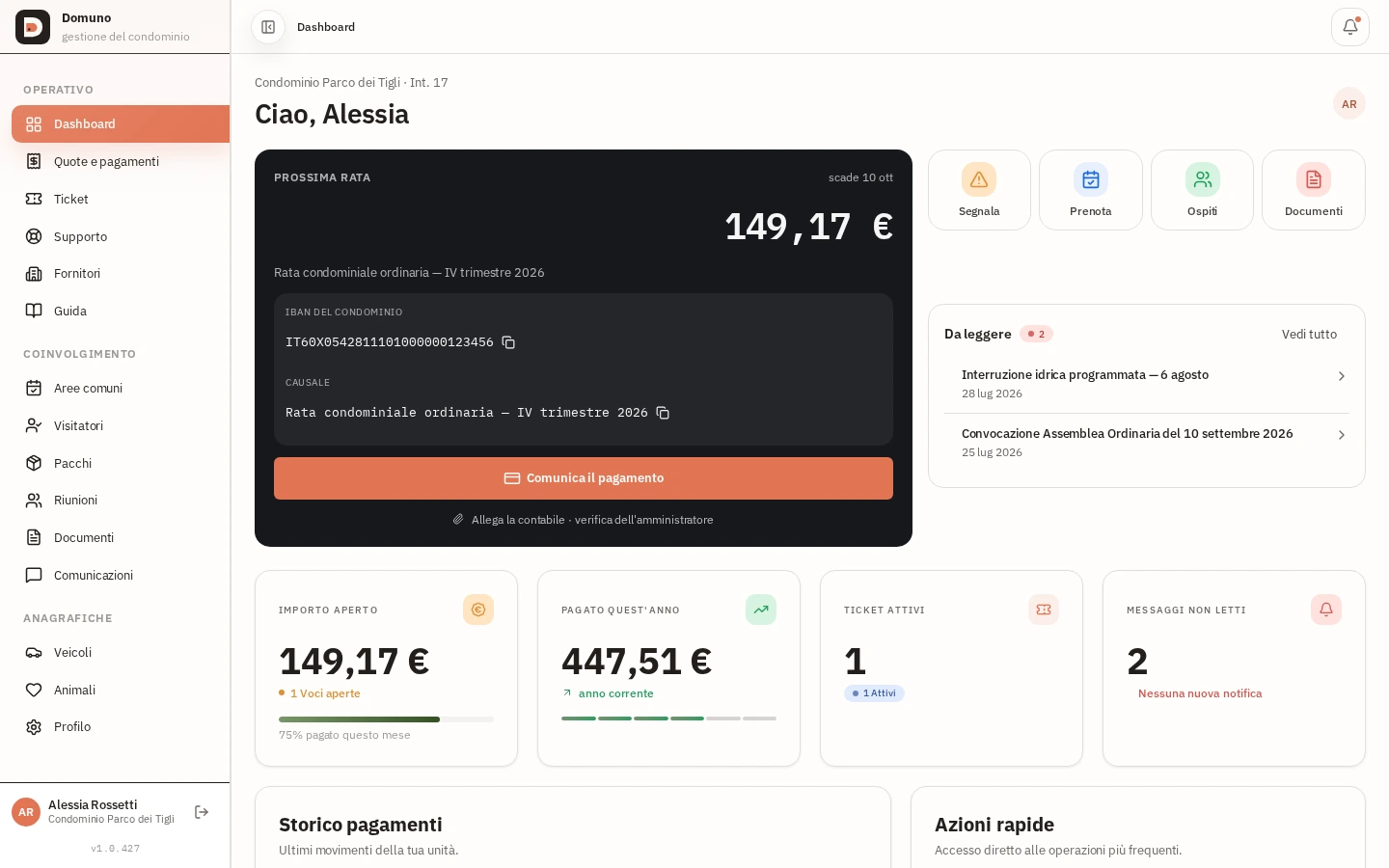The width and height of the screenshot is (1389, 868).
Task: Click the Alessia Rossetti user profile block
Action: tap(95, 812)
